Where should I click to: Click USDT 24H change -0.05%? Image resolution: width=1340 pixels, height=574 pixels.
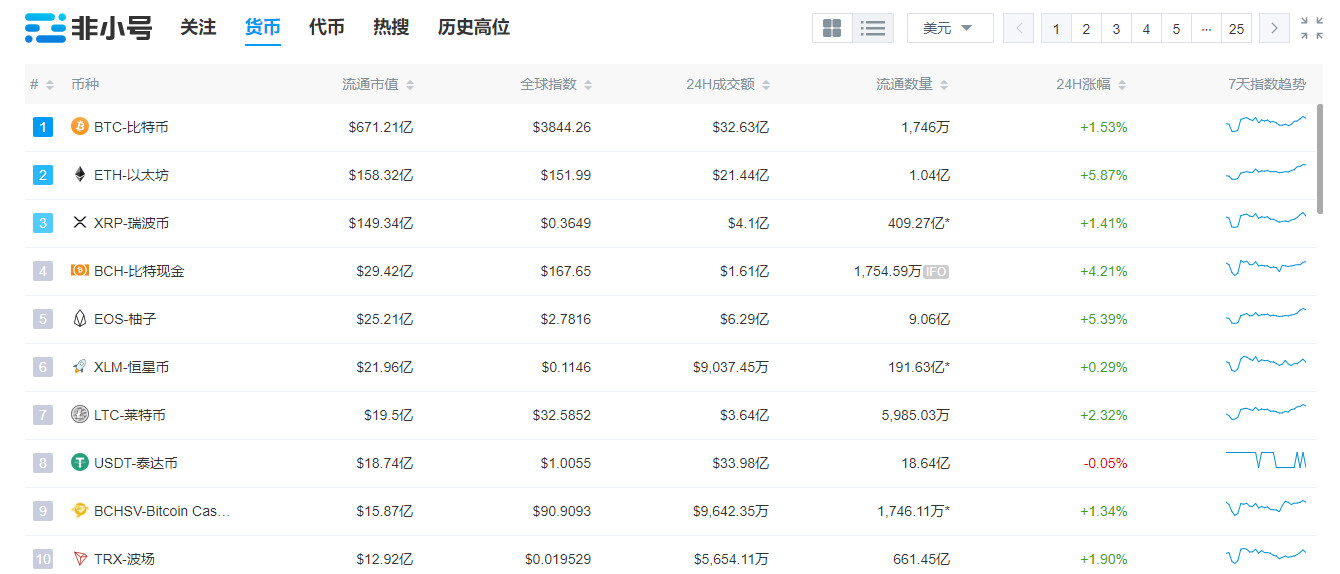pyautogui.click(x=1105, y=463)
